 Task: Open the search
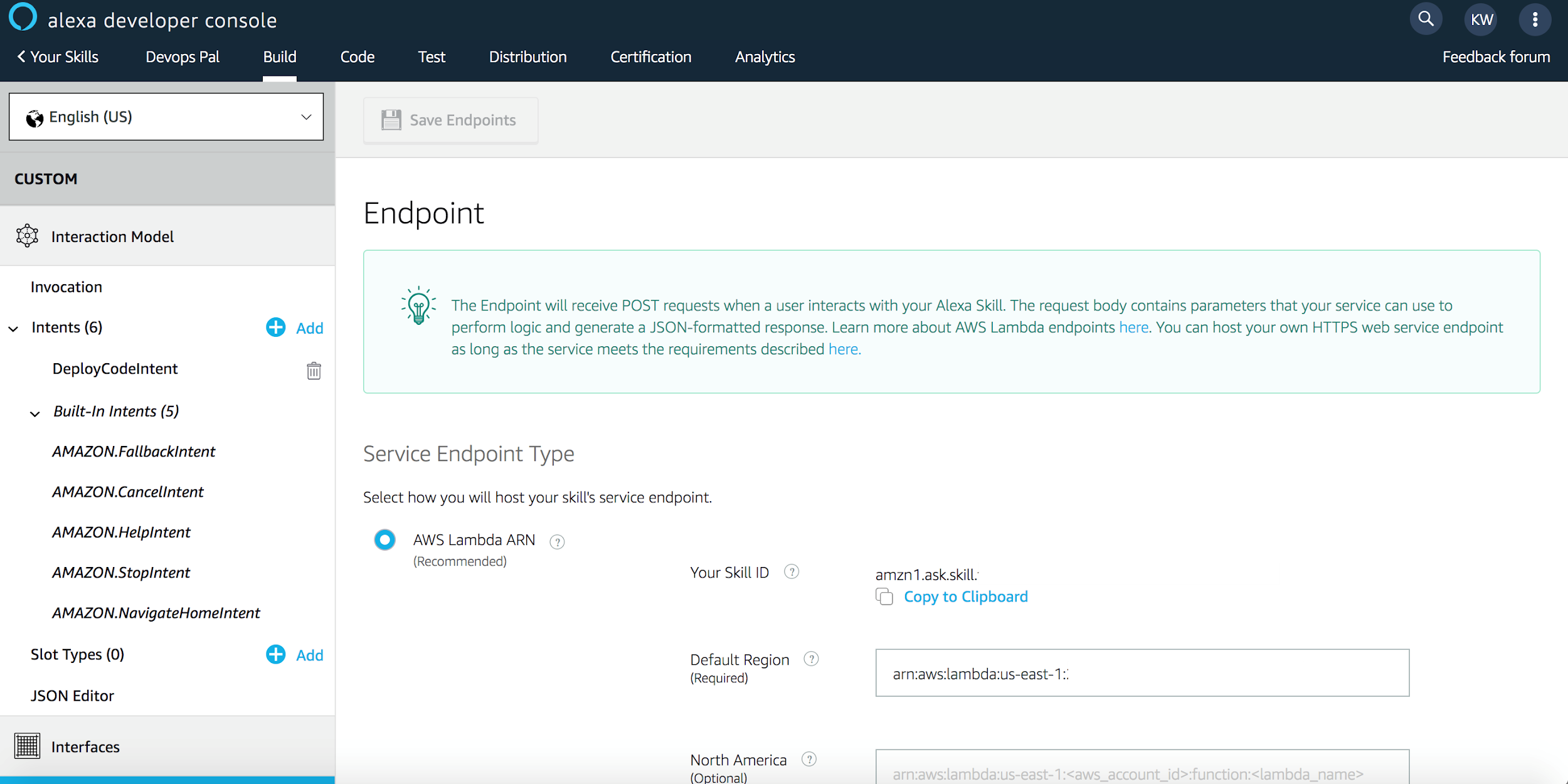click(1425, 19)
